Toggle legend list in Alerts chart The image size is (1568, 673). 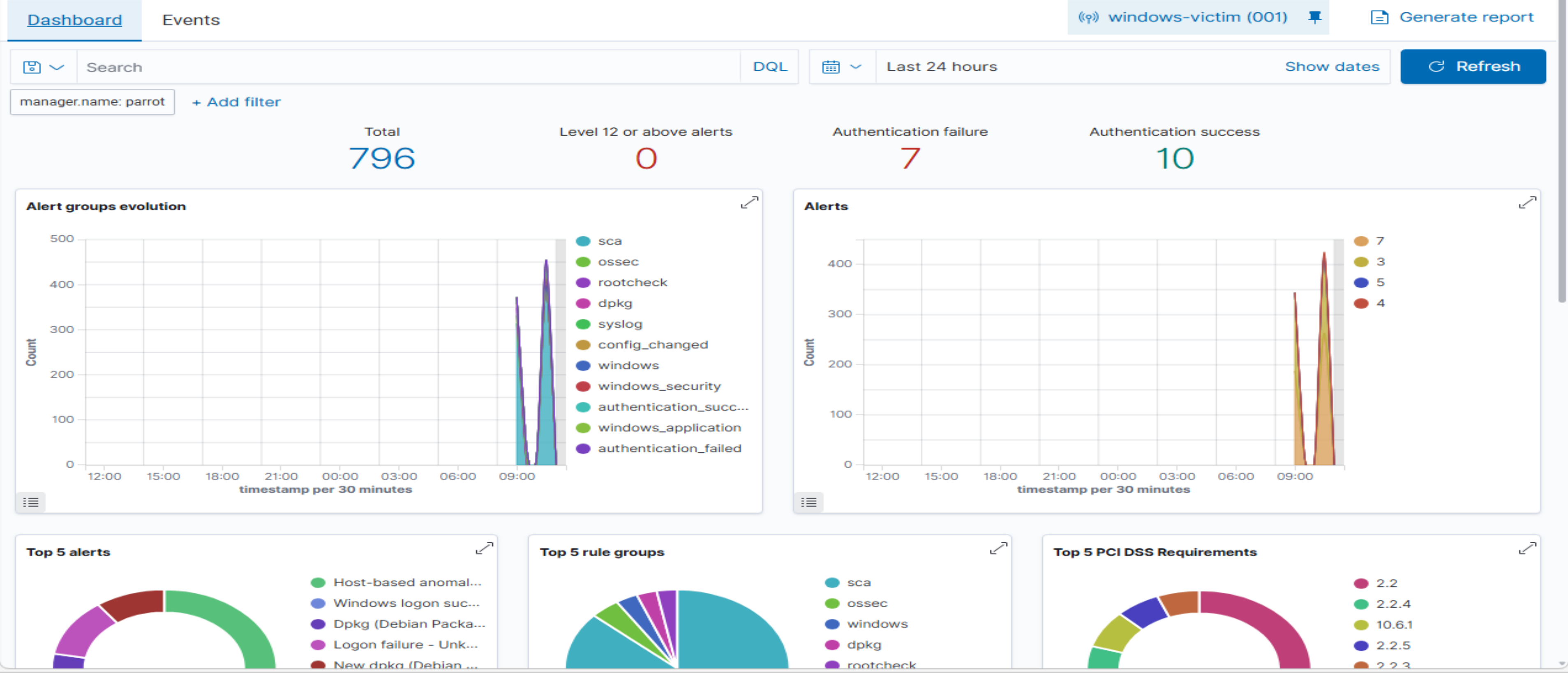808,502
